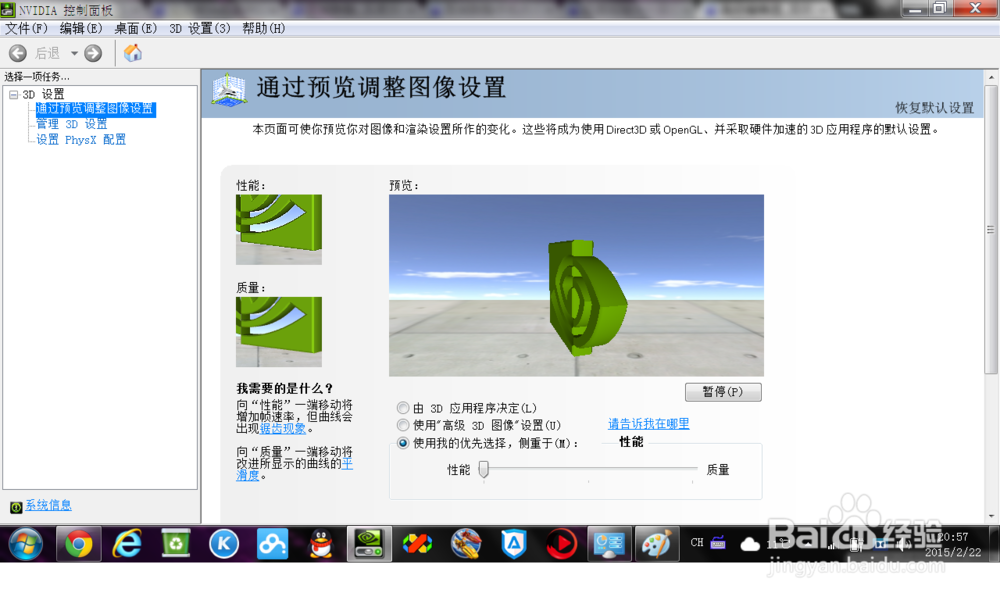The width and height of the screenshot is (1000, 600).
Task: Open the 系统信息 link
Action: coord(48,506)
